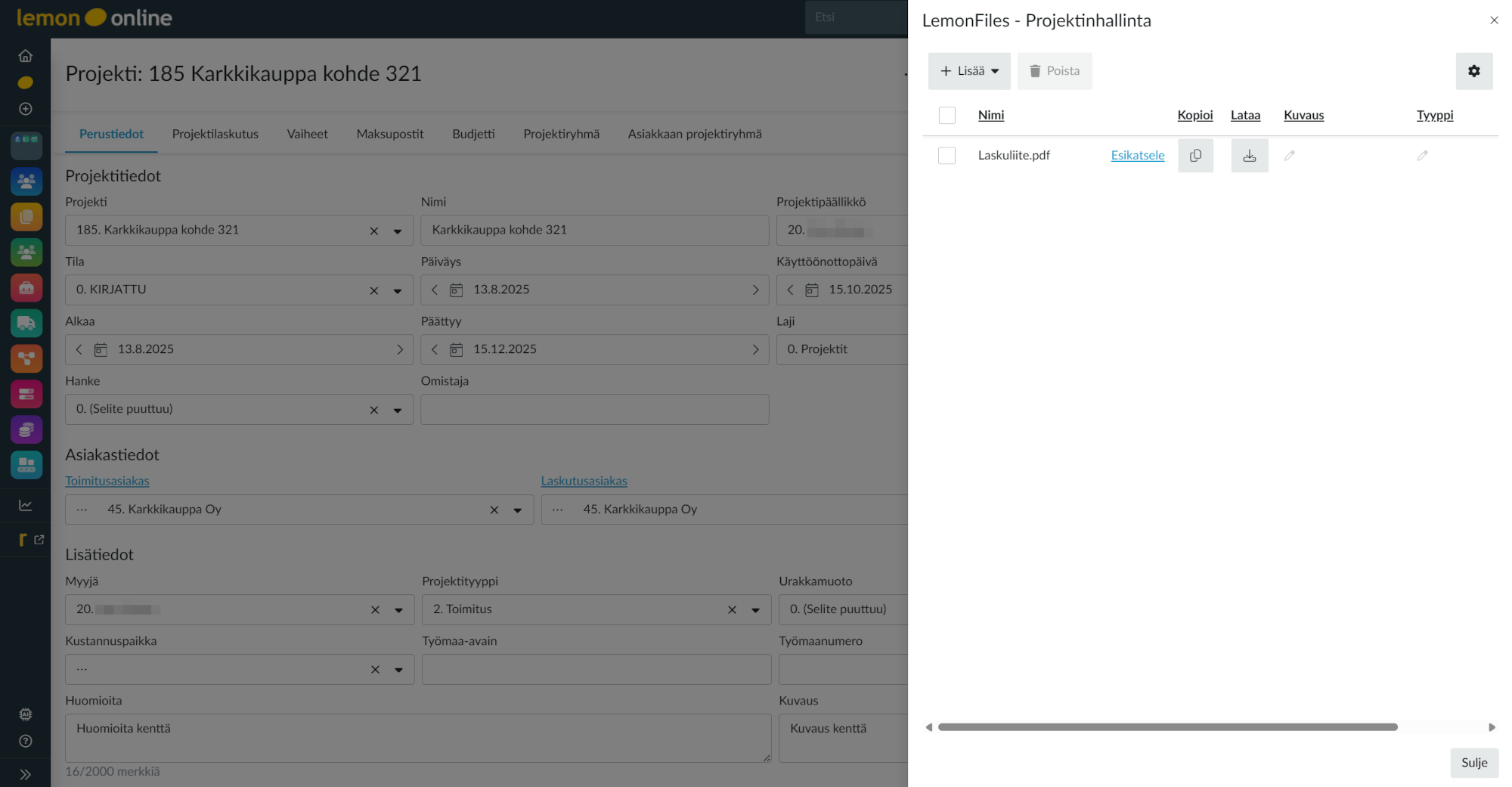Toggle the select-all checkbox in header
The height and width of the screenshot is (787, 1512).
(x=947, y=116)
